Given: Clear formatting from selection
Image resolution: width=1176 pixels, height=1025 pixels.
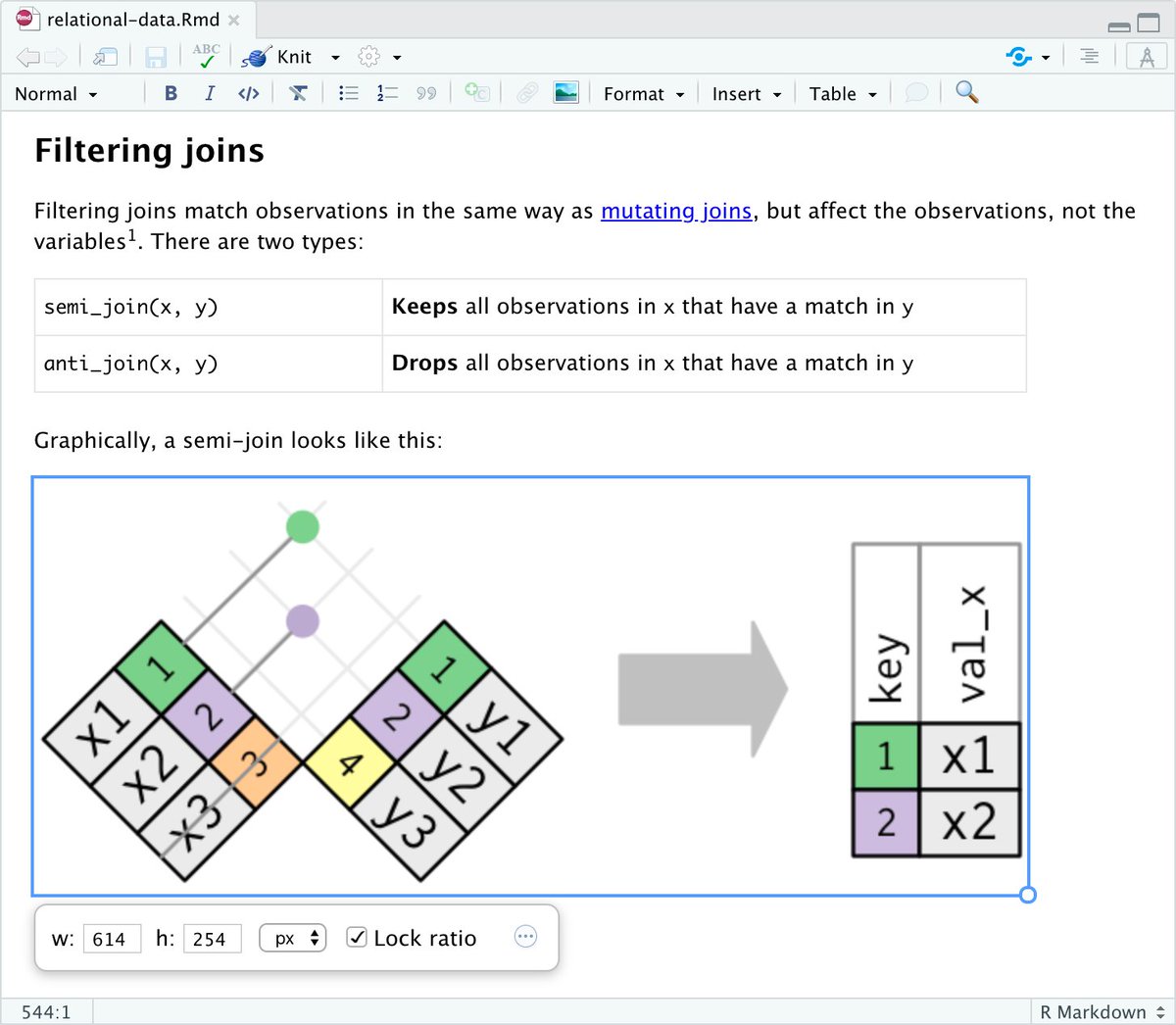Looking at the screenshot, I should [x=298, y=93].
